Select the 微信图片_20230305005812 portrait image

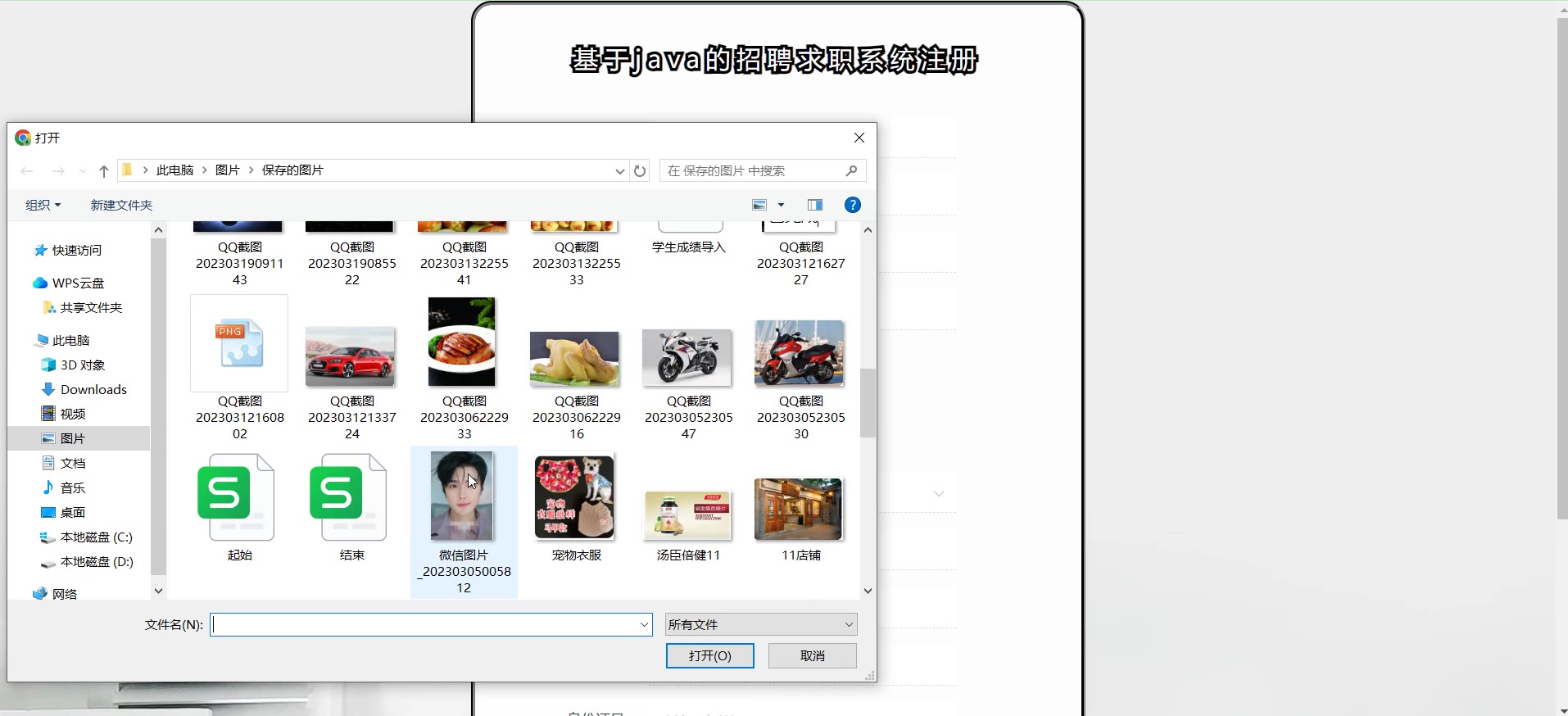click(464, 522)
